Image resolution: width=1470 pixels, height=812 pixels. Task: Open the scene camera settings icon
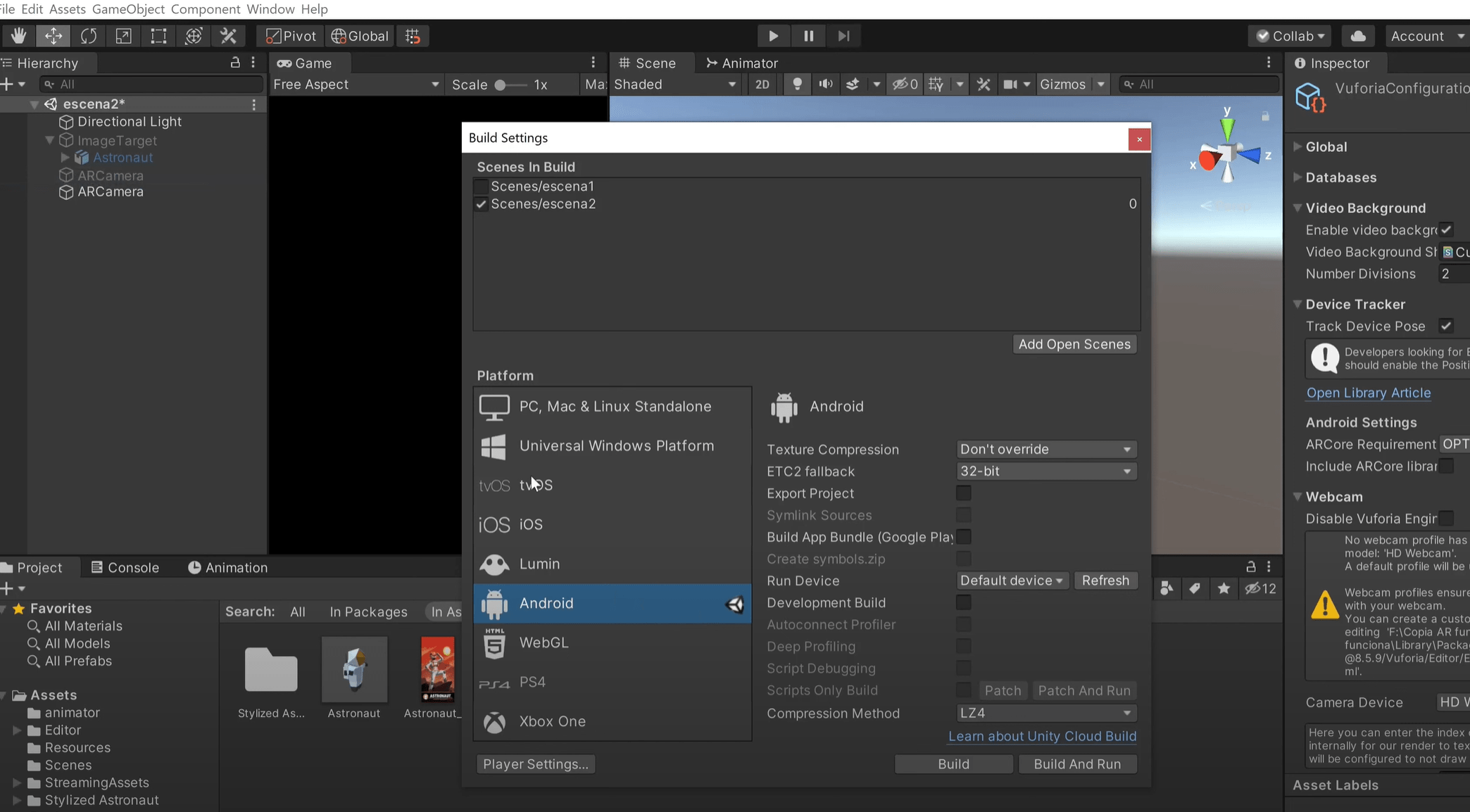[1010, 84]
